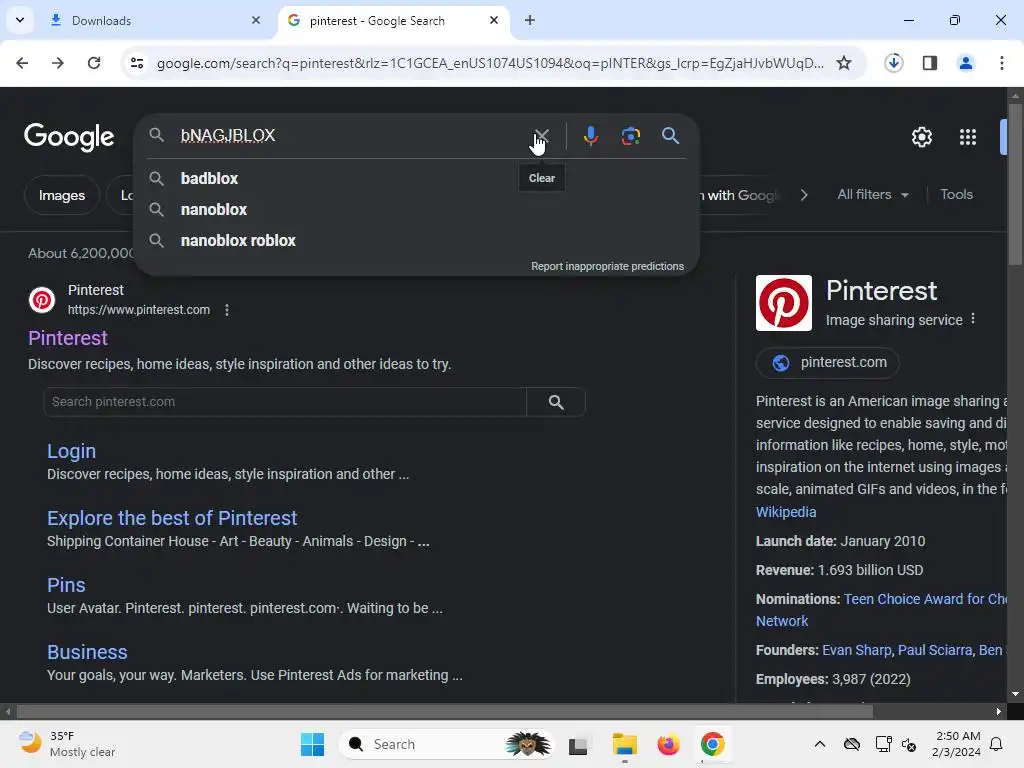Open the tab search dropdown arrow
Image resolution: width=1024 pixels, height=768 pixels.
[x=20, y=20]
